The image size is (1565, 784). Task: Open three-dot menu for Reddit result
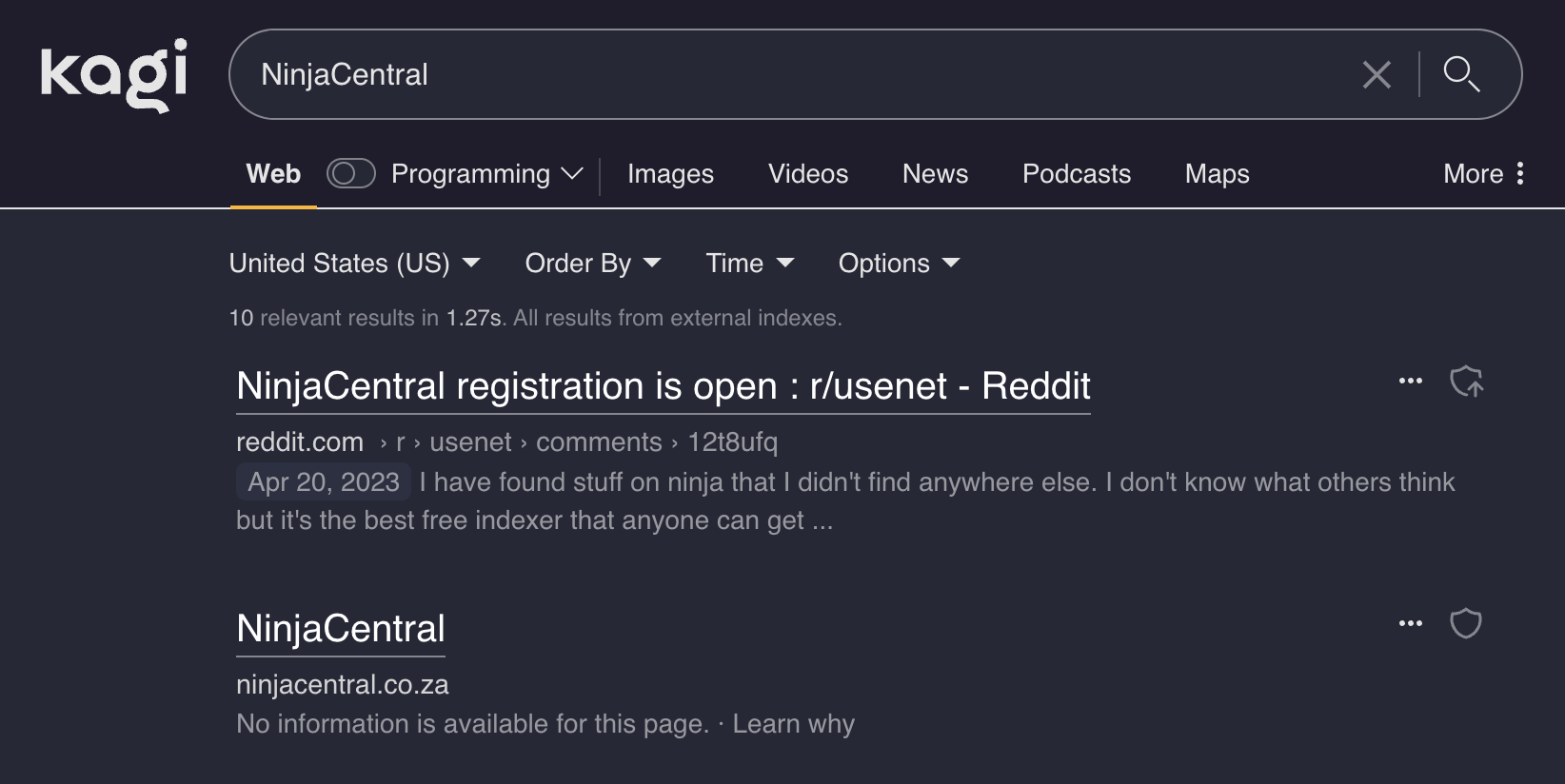point(1410,382)
